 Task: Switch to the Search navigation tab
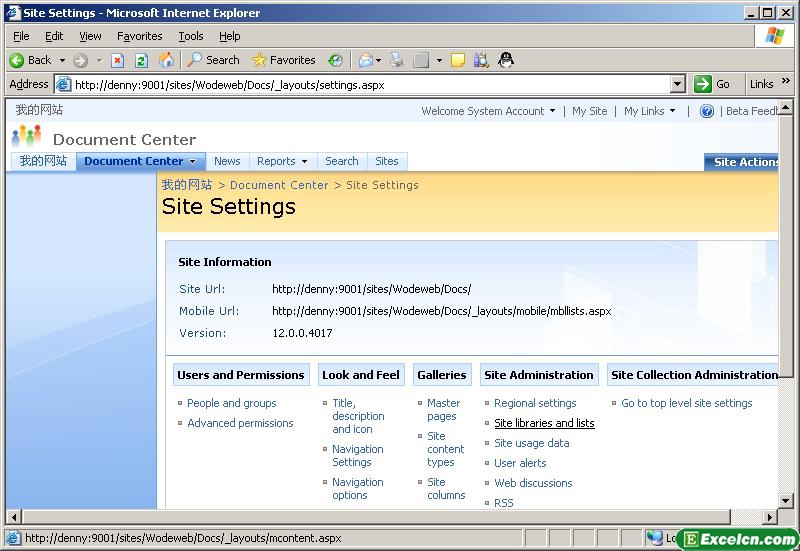pos(341,161)
